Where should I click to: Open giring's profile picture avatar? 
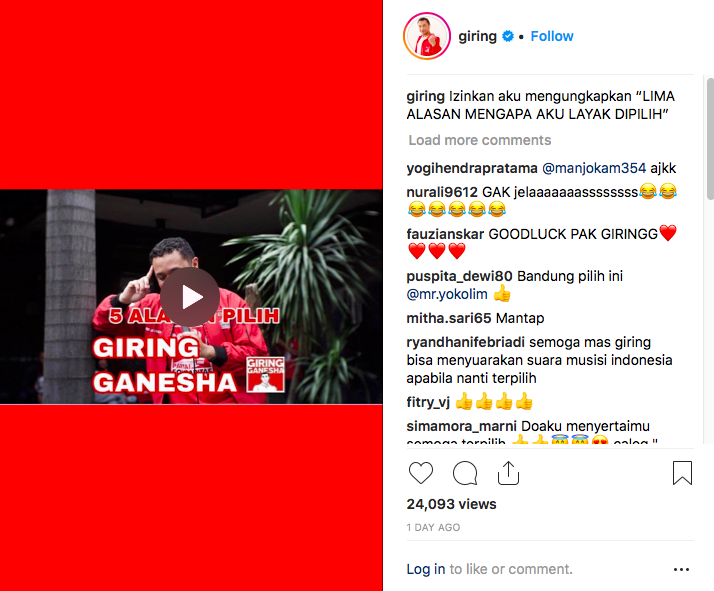(427, 36)
